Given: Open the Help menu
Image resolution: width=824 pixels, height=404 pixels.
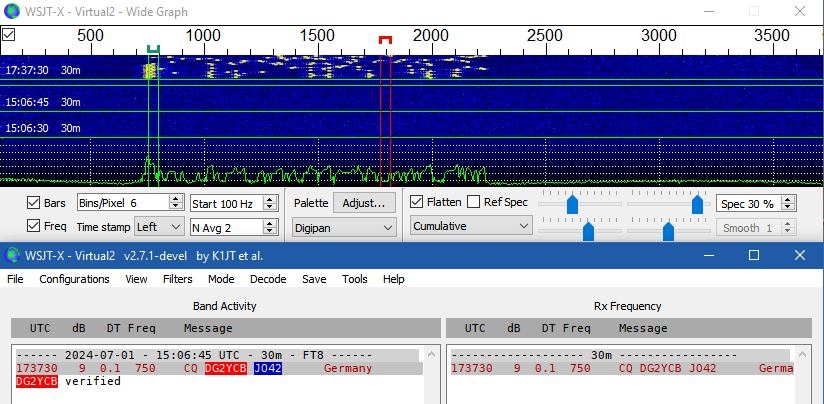Looking at the screenshot, I should pyautogui.click(x=394, y=279).
